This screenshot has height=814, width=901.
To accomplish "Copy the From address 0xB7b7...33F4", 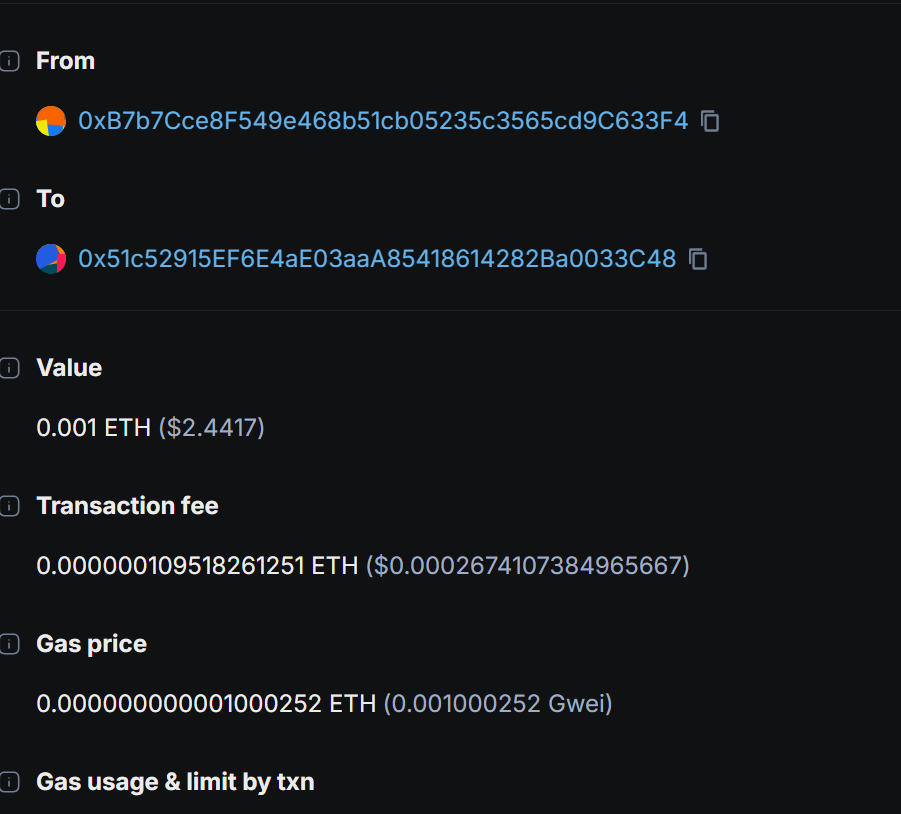I will click(x=710, y=121).
